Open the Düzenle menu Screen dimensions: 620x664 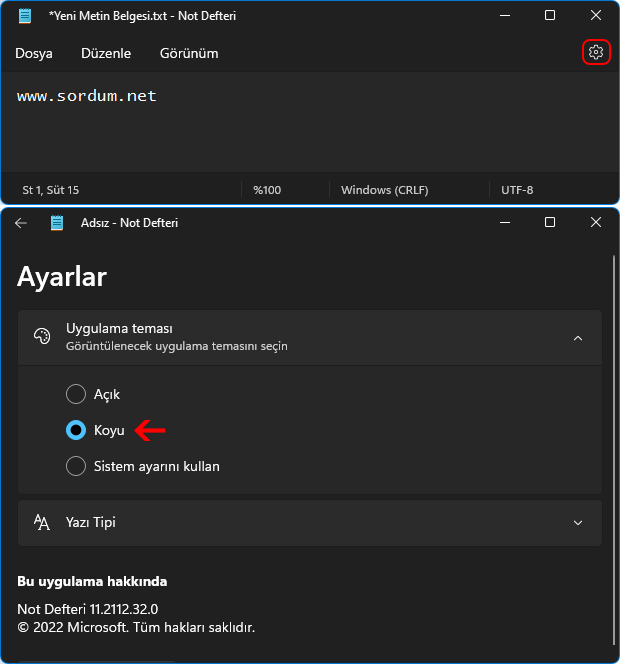coord(106,53)
